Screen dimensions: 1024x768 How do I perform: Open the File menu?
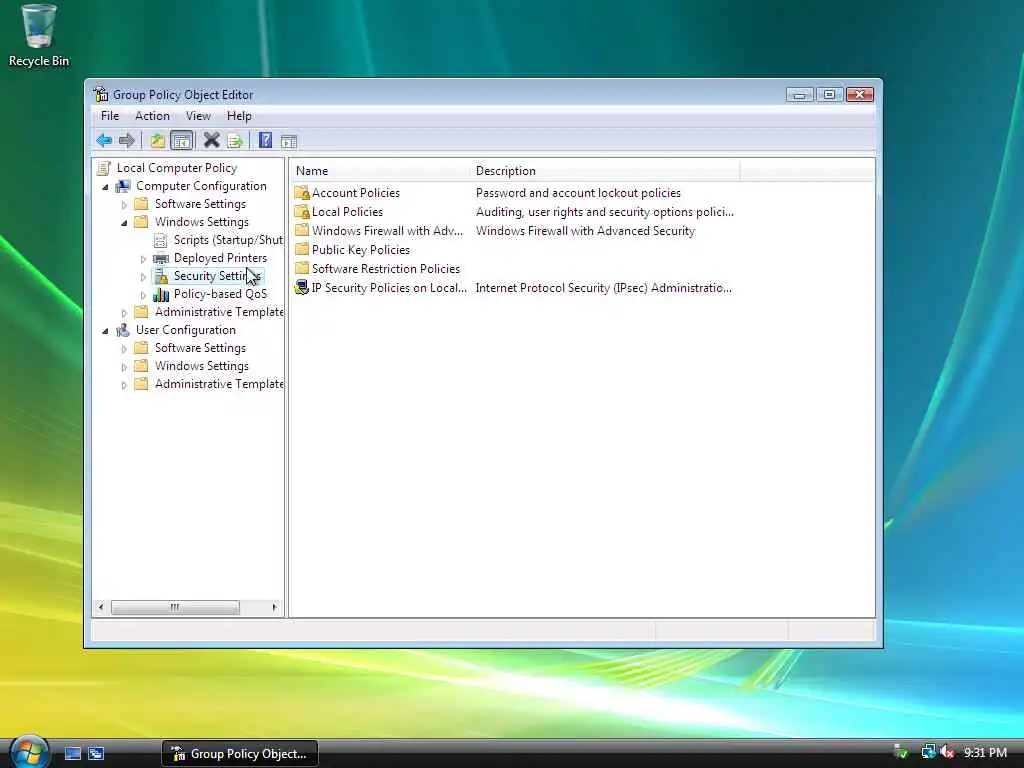[110, 116]
